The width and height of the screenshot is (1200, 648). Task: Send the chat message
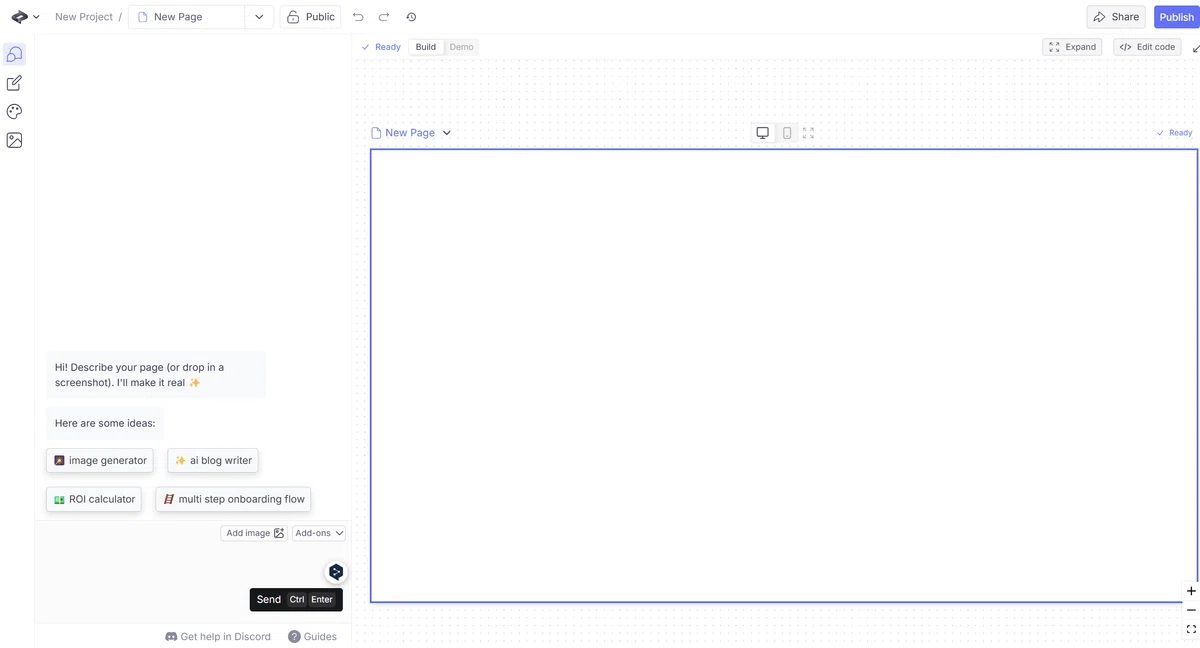pos(296,599)
